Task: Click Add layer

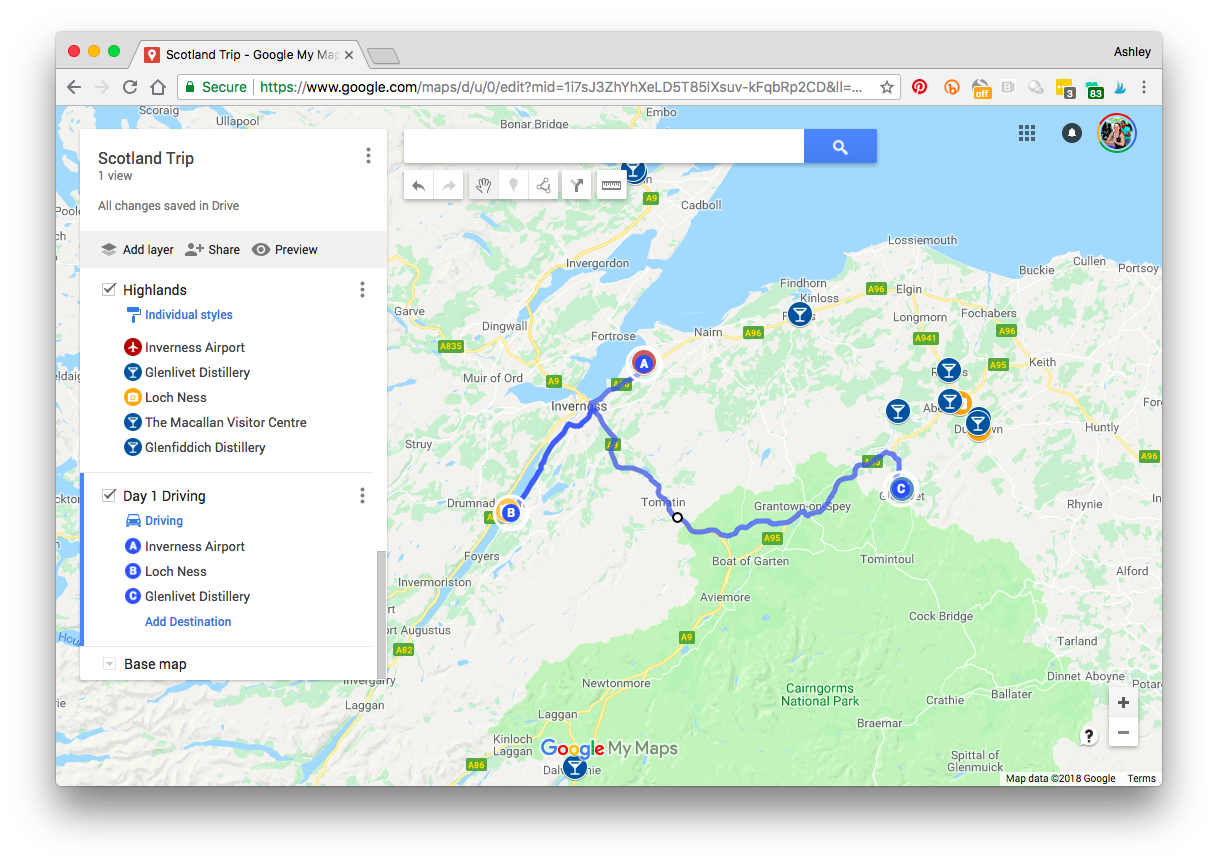Action: coord(138,250)
